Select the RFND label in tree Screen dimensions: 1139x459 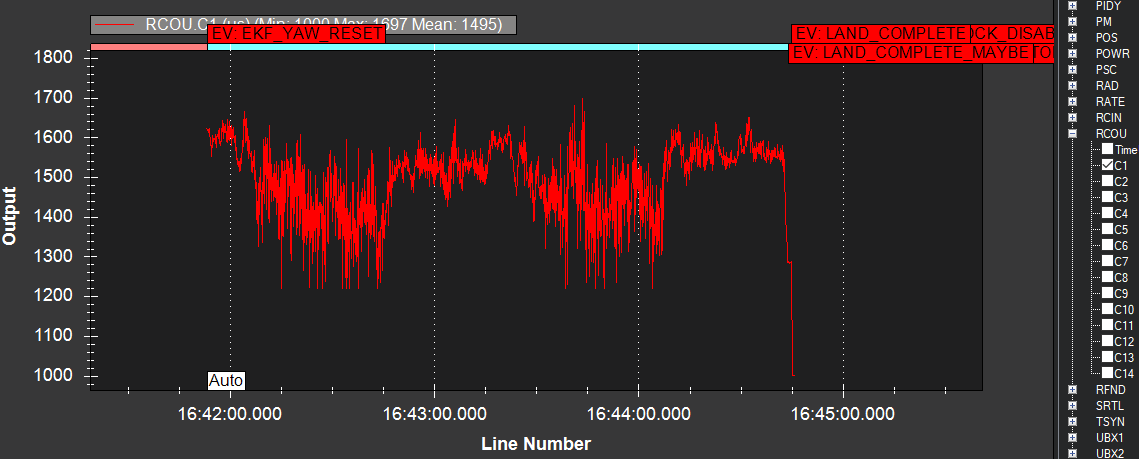pos(1110,389)
